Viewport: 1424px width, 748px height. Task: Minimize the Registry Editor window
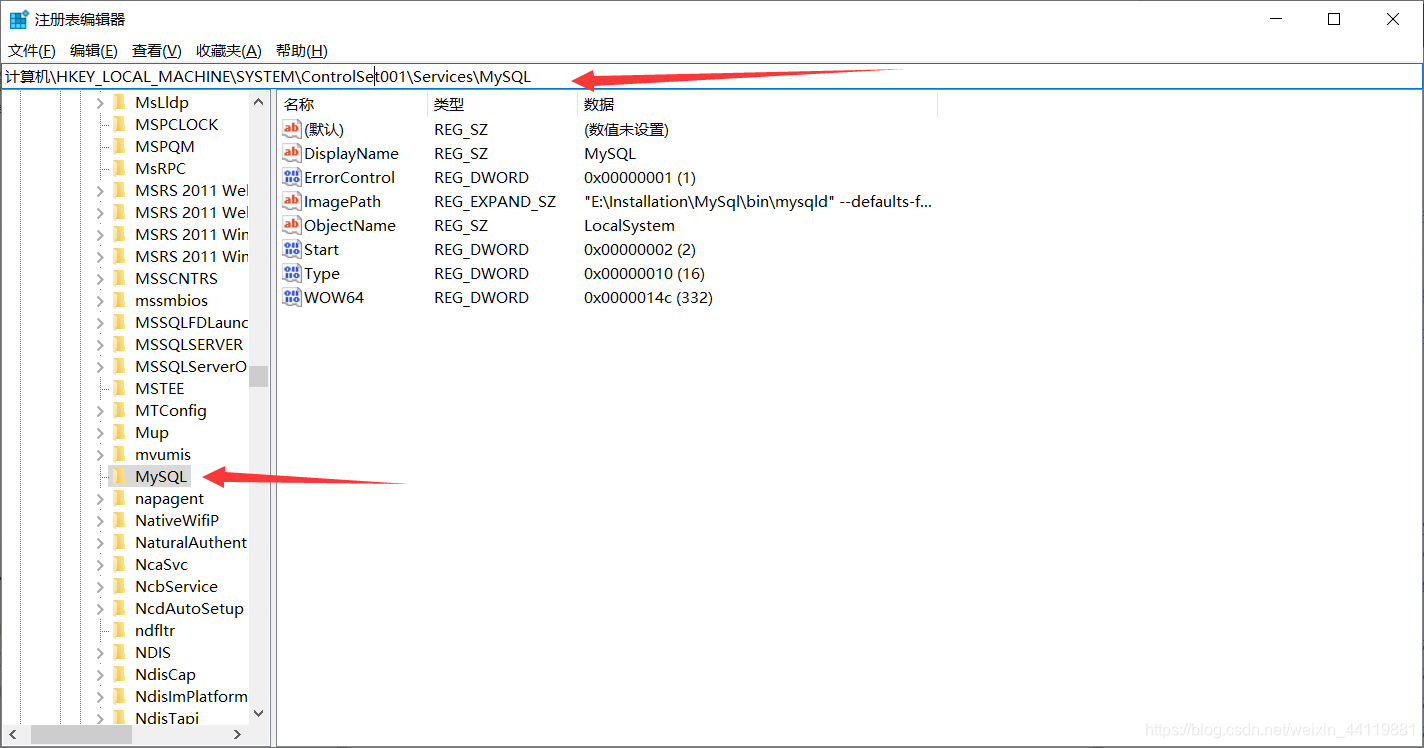1276,19
